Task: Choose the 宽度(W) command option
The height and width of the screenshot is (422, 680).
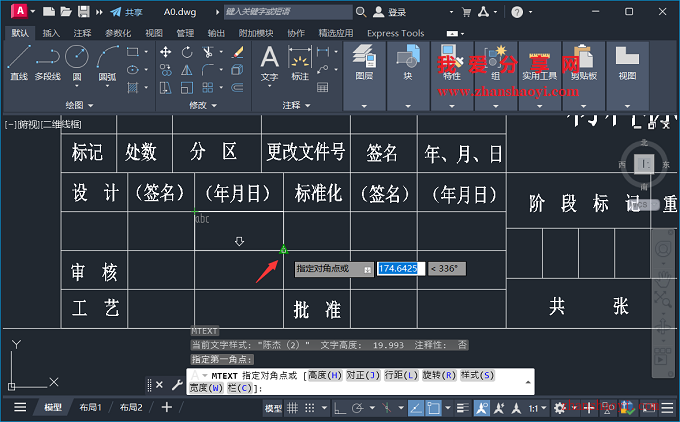Action: 206,388
